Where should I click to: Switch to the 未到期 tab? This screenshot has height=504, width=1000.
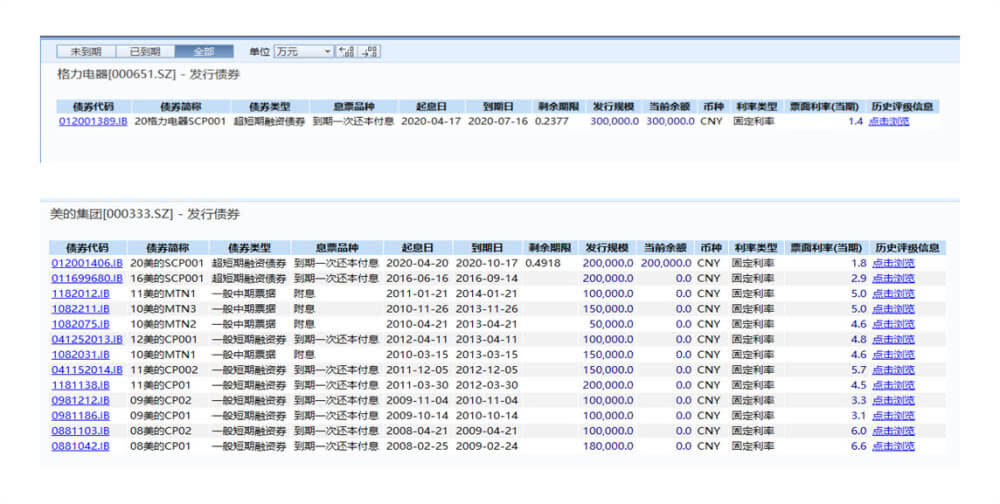coord(86,52)
